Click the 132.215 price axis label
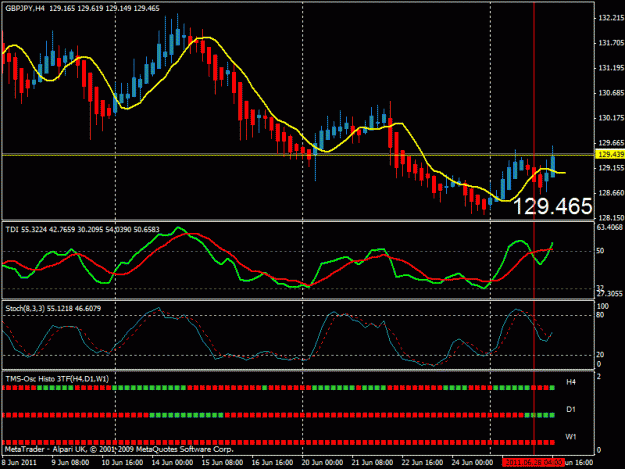625x469 pixels. [x=611, y=18]
